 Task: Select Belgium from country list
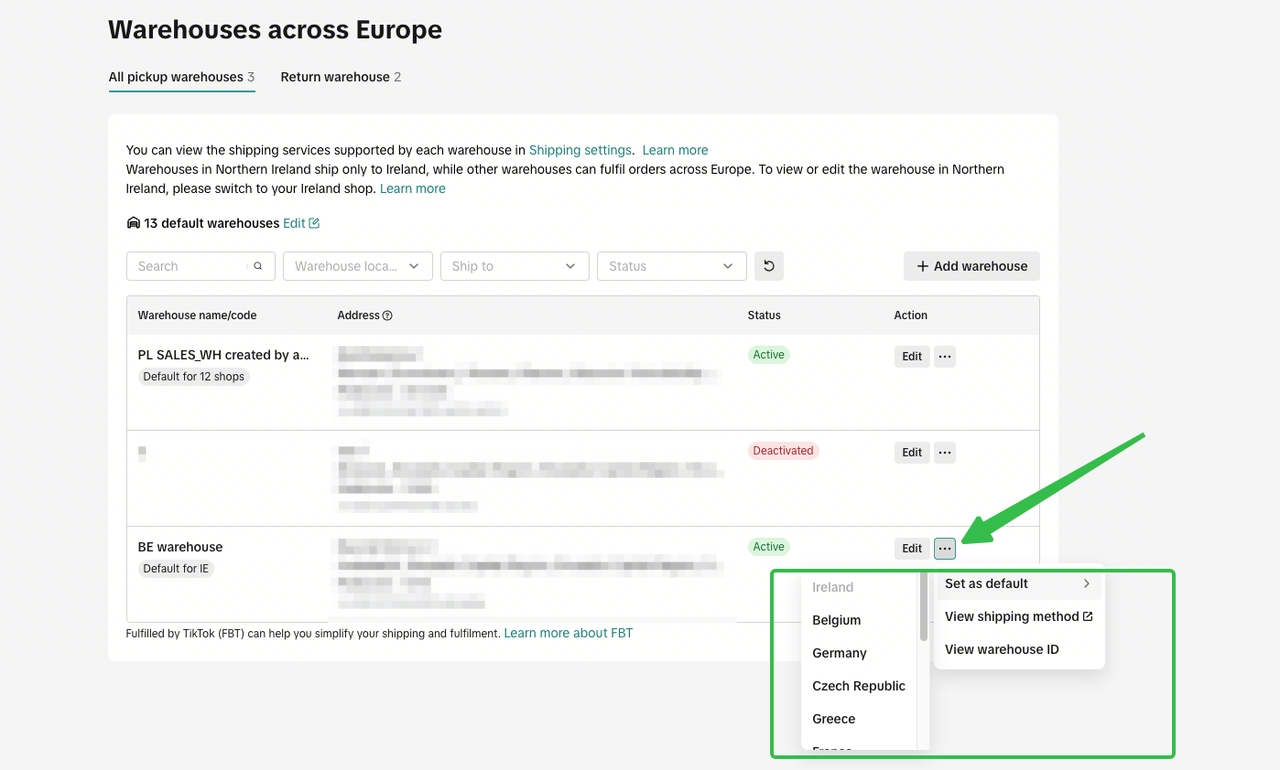point(837,620)
